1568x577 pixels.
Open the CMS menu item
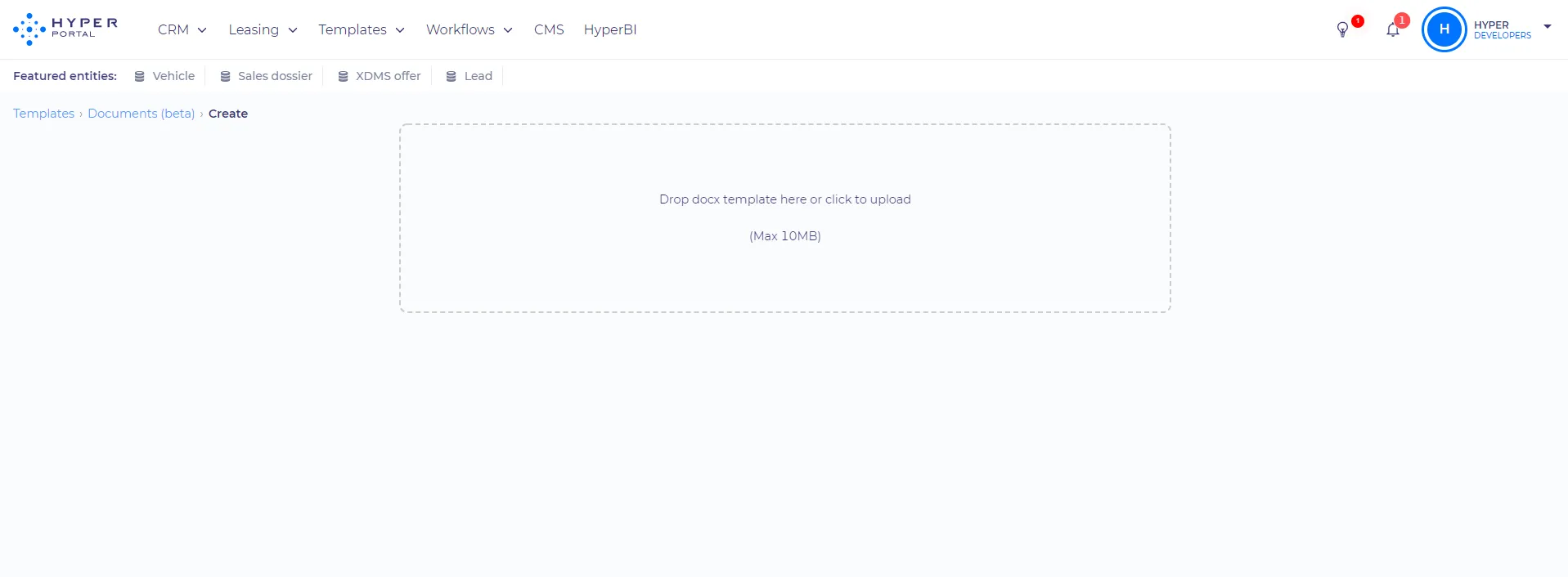549,29
